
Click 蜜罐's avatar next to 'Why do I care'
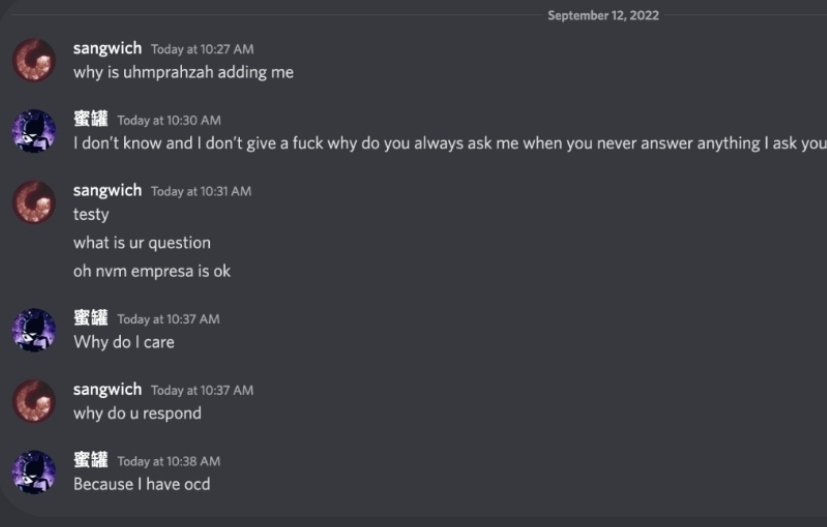tap(33, 330)
